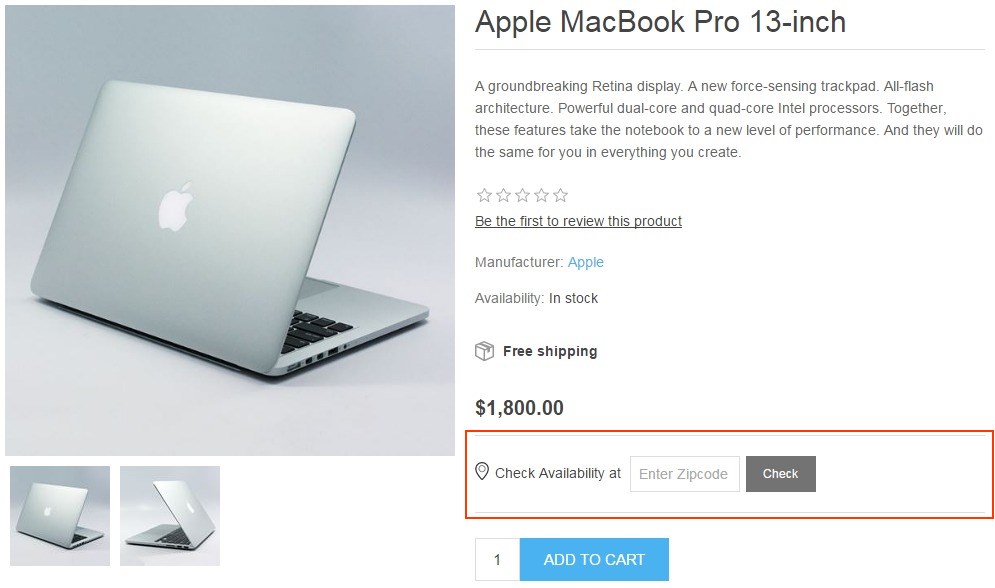Click the $1,800.00 price text
Screen dimensions: 995x588
click(x=519, y=408)
